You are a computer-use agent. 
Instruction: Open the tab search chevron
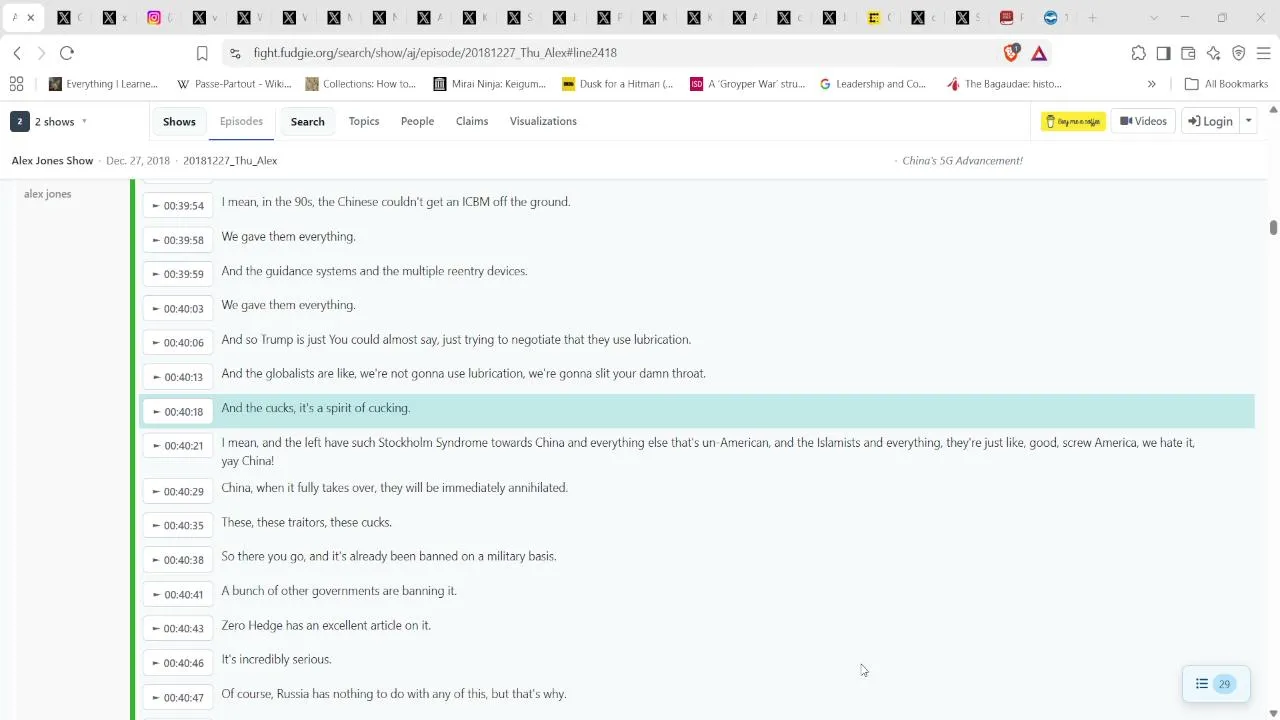click(x=1154, y=18)
